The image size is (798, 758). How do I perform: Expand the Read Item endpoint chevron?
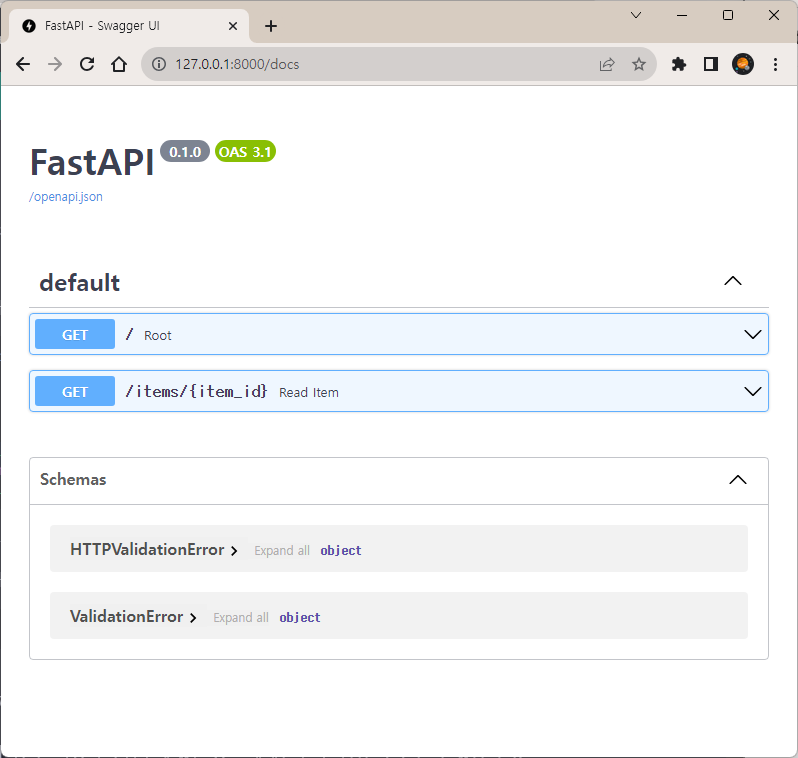(x=753, y=391)
